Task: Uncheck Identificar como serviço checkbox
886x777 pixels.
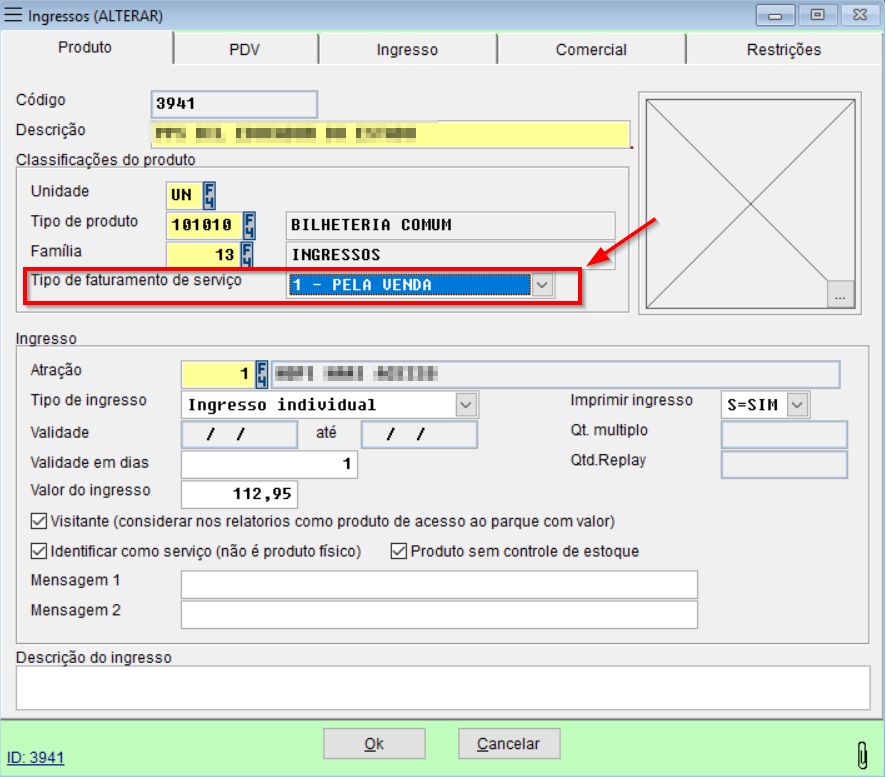Action: click(x=39, y=551)
